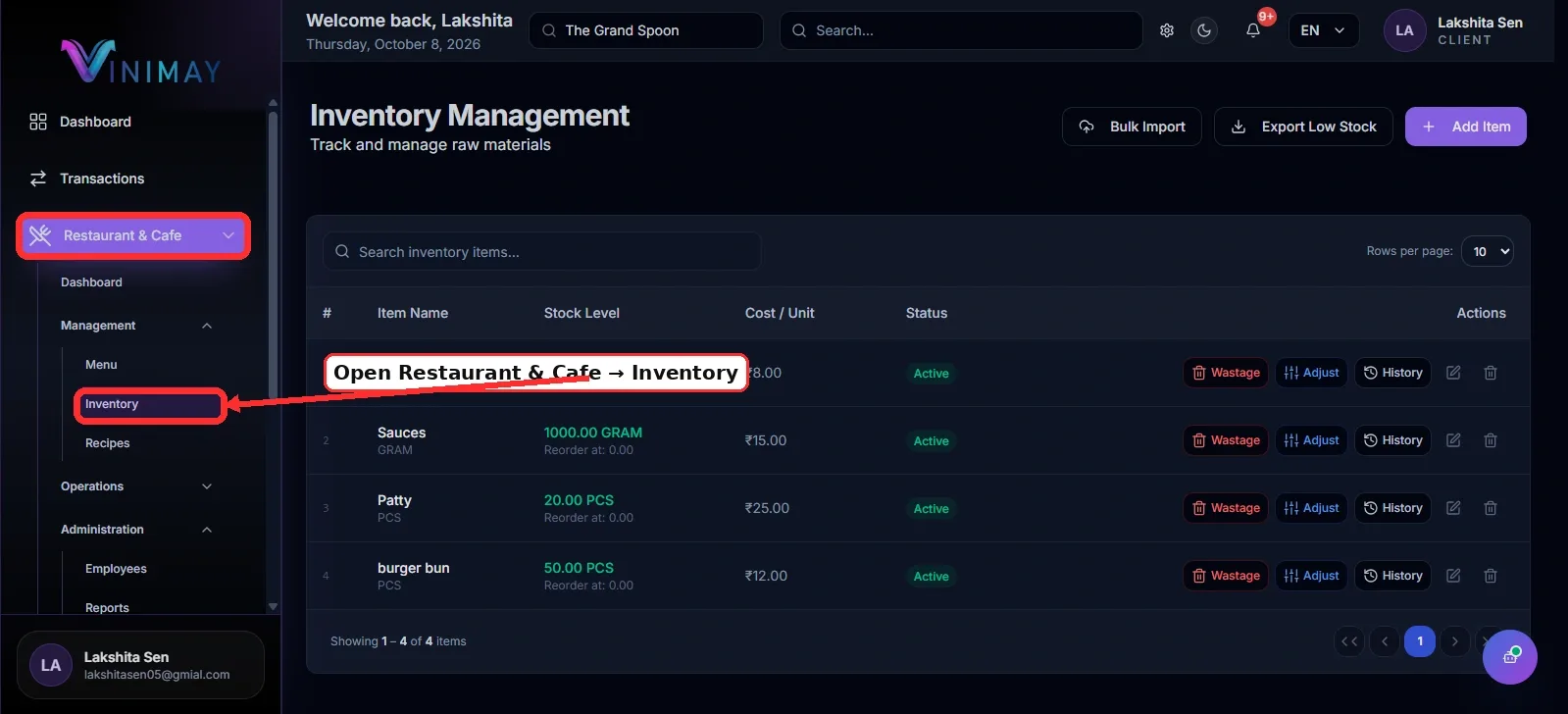This screenshot has height=714, width=1568.
Task: Open History for Patty item
Action: pos(1392,508)
